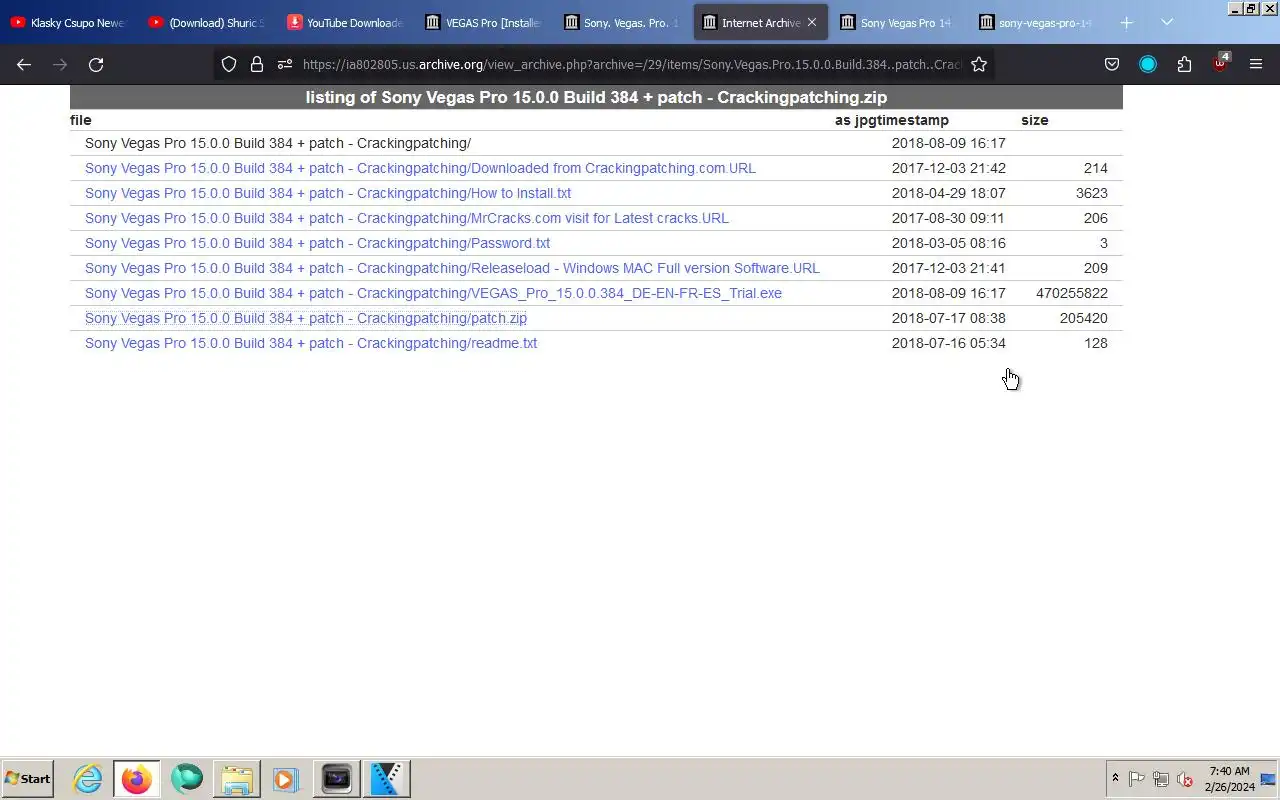Open the blue circular toolbar extension icon
The height and width of the screenshot is (800, 1280).
click(1148, 64)
